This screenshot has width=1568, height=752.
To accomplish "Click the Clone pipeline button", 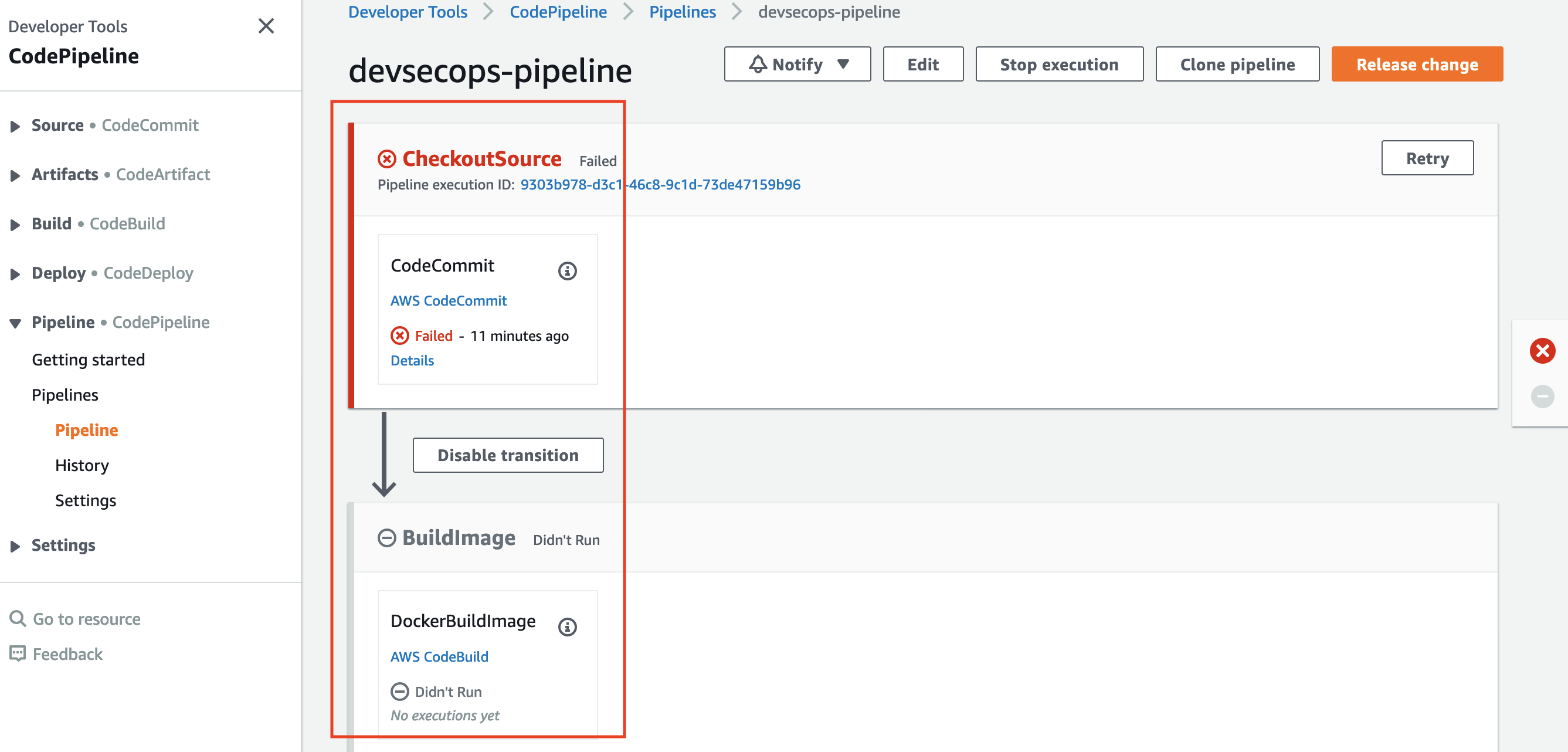I will 1237,64.
